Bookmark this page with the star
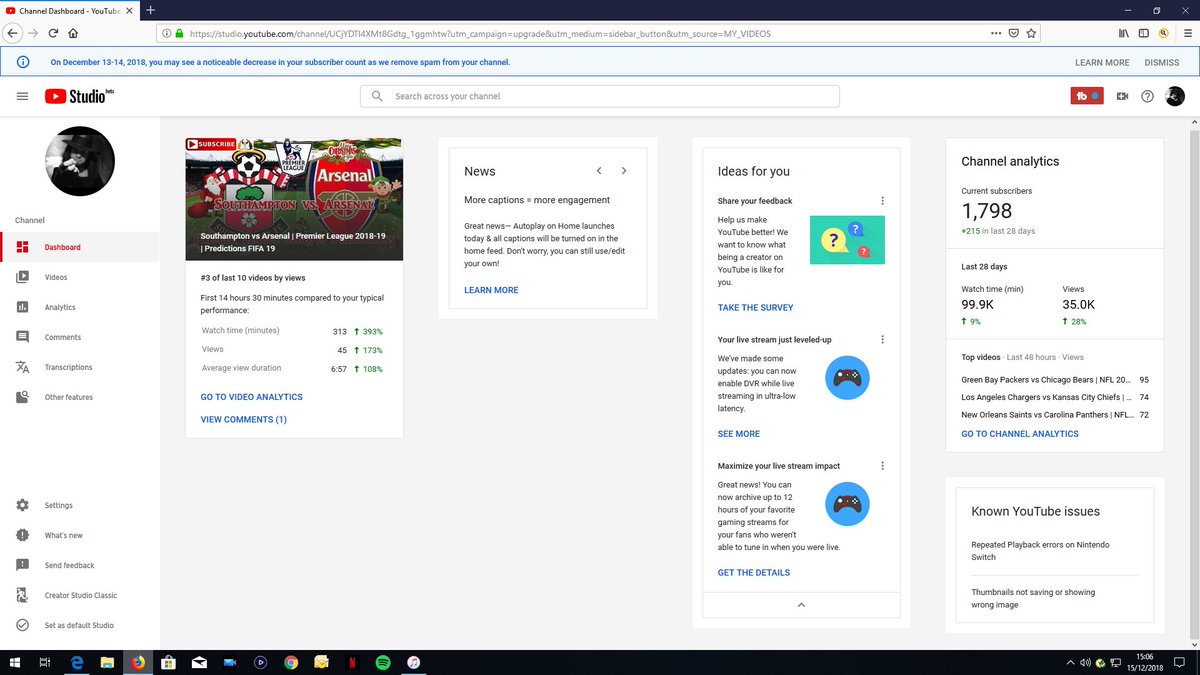Viewport: 1200px width, 675px height. tap(1031, 33)
